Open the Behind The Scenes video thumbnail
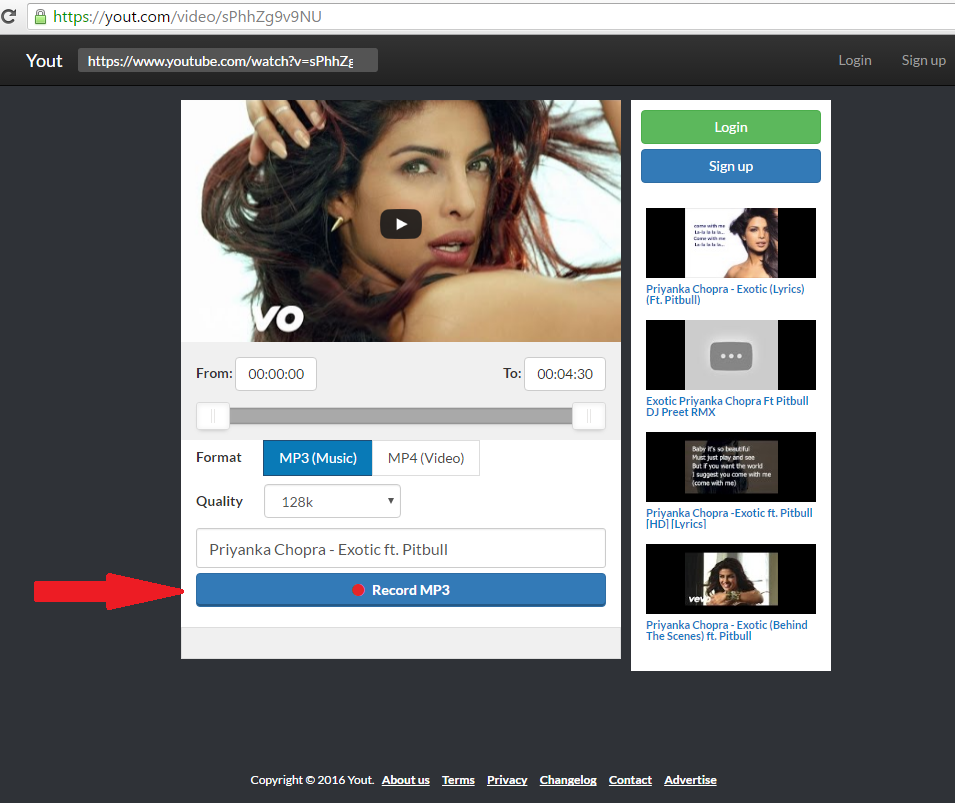 pos(730,579)
